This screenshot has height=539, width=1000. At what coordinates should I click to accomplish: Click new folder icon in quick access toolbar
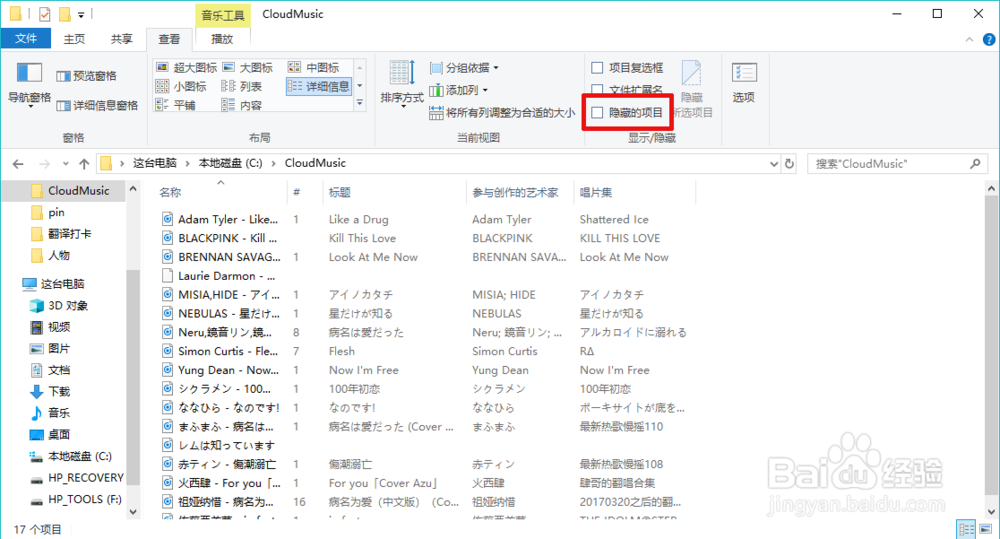[x=64, y=14]
